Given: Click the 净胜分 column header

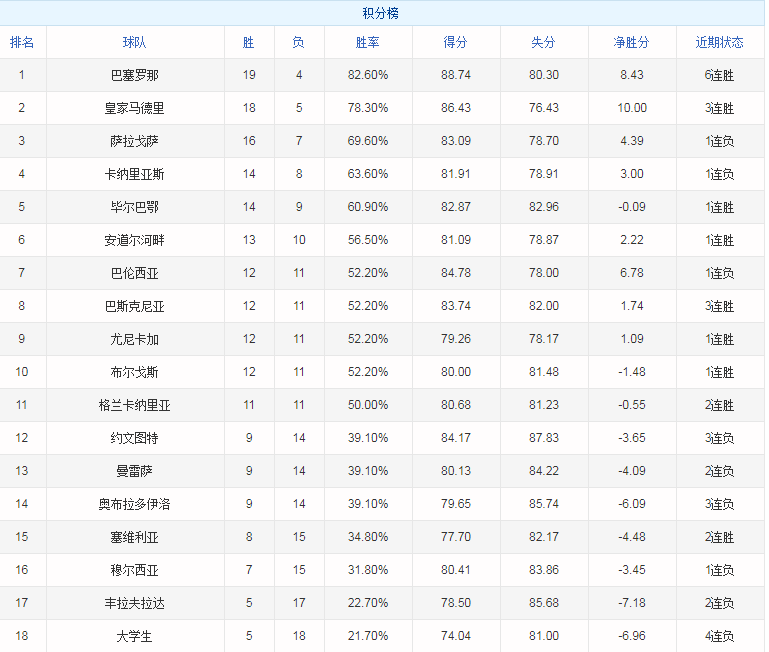Looking at the screenshot, I should (631, 42).
